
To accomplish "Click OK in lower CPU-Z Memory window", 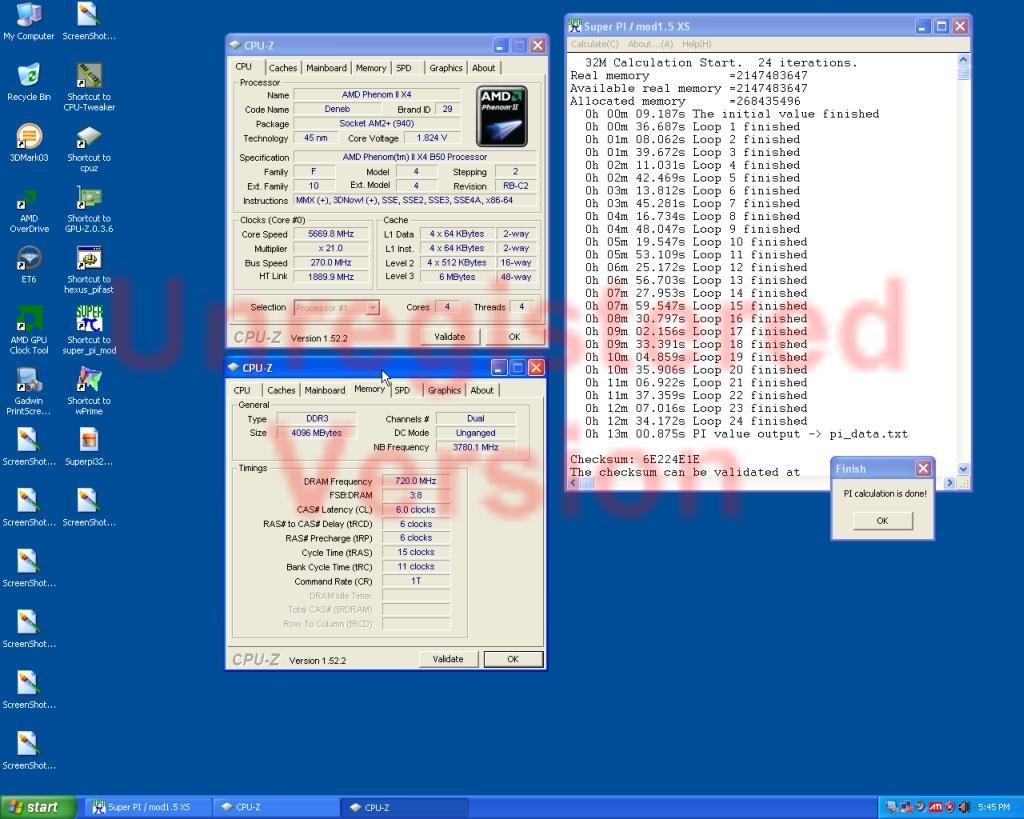I will [513, 659].
